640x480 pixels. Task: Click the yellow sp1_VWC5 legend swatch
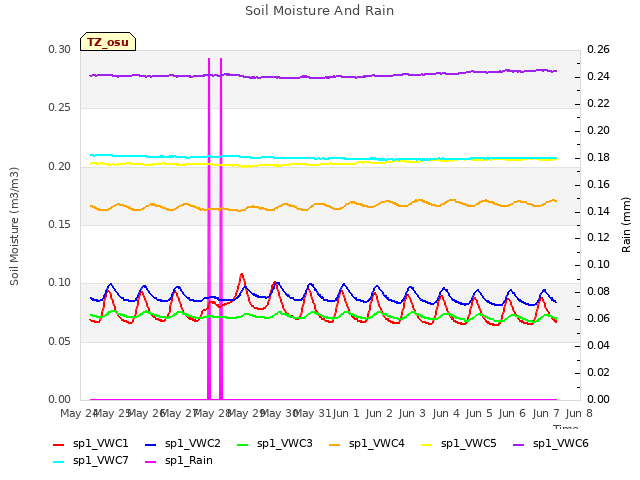click(x=427, y=445)
